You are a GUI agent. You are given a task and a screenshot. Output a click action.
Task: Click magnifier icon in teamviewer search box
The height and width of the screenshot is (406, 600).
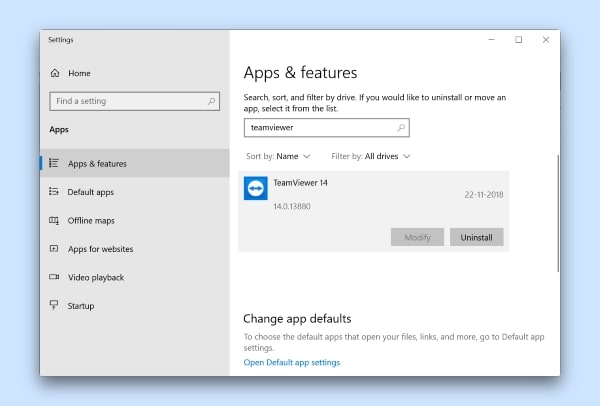tap(401, 127)
